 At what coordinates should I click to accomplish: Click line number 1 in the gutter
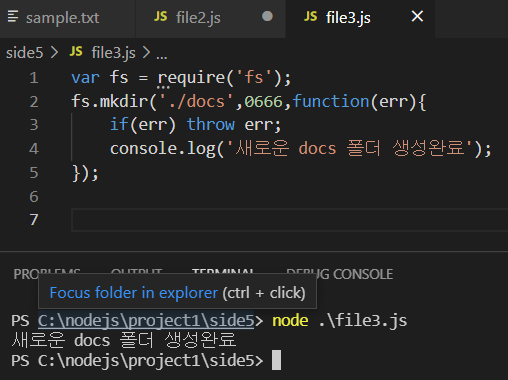click(34, 78)
